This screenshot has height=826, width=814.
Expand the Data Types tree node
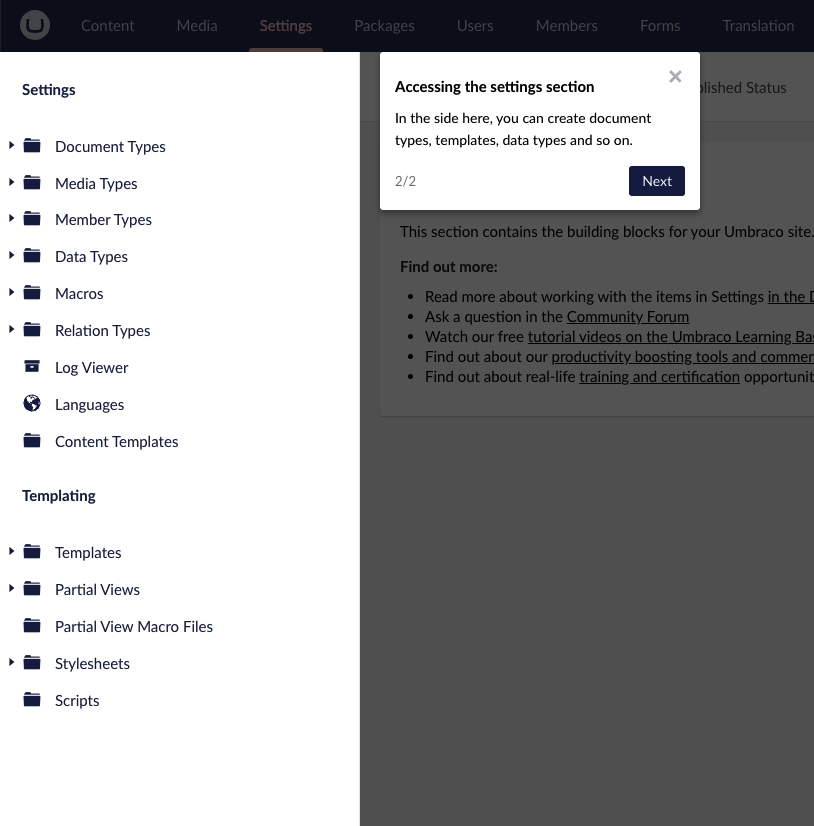coord(11,255)
